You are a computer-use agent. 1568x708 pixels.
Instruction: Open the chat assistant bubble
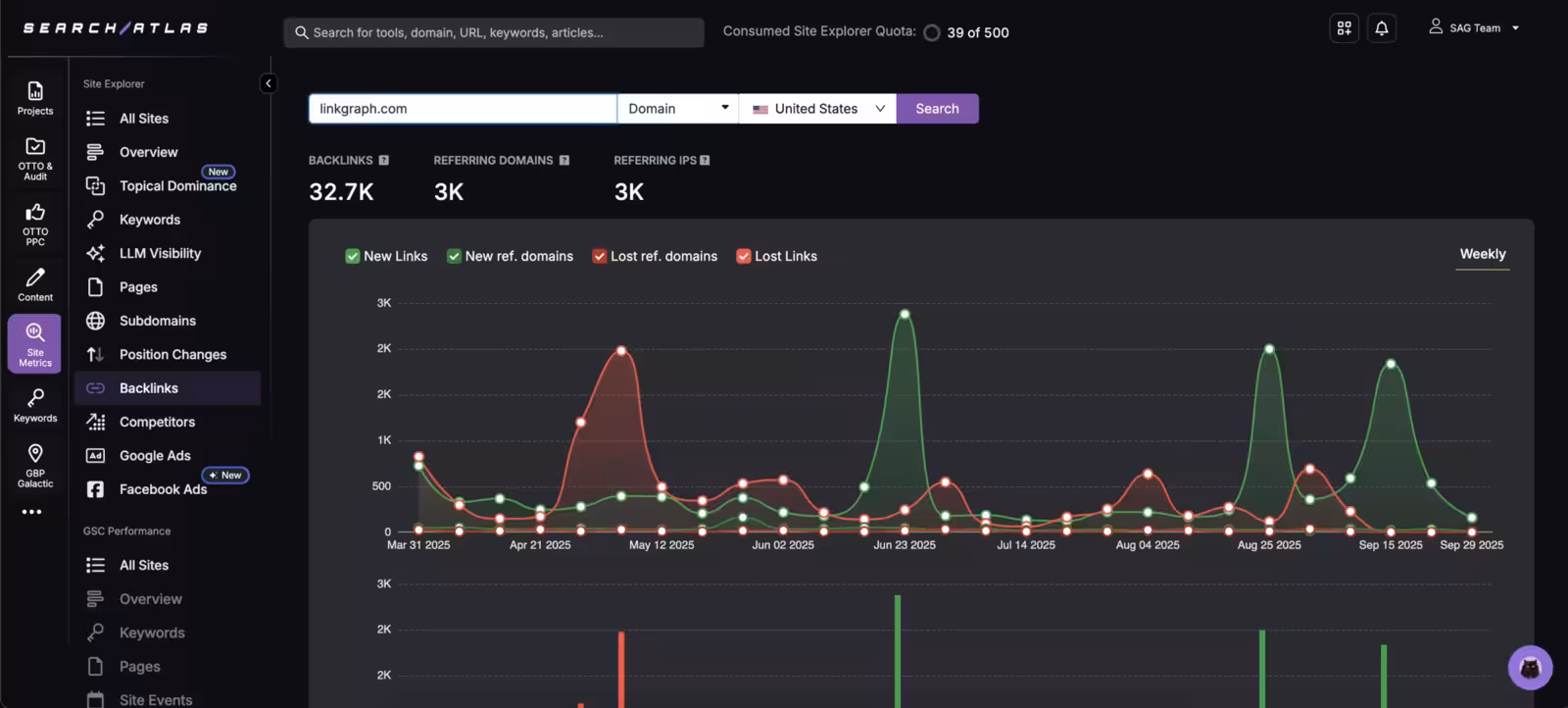pyautogui.click(x=1530, y=668)
